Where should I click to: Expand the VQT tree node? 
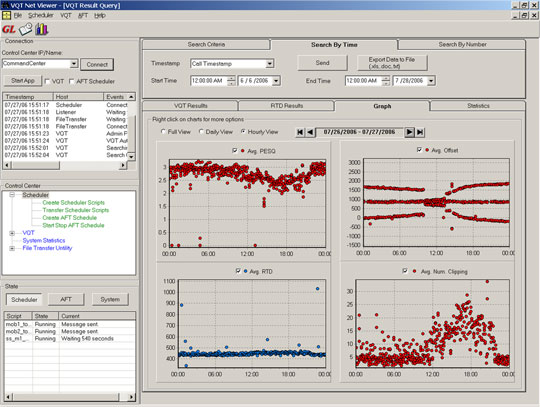pyautogui.click(x=12, y=233)
